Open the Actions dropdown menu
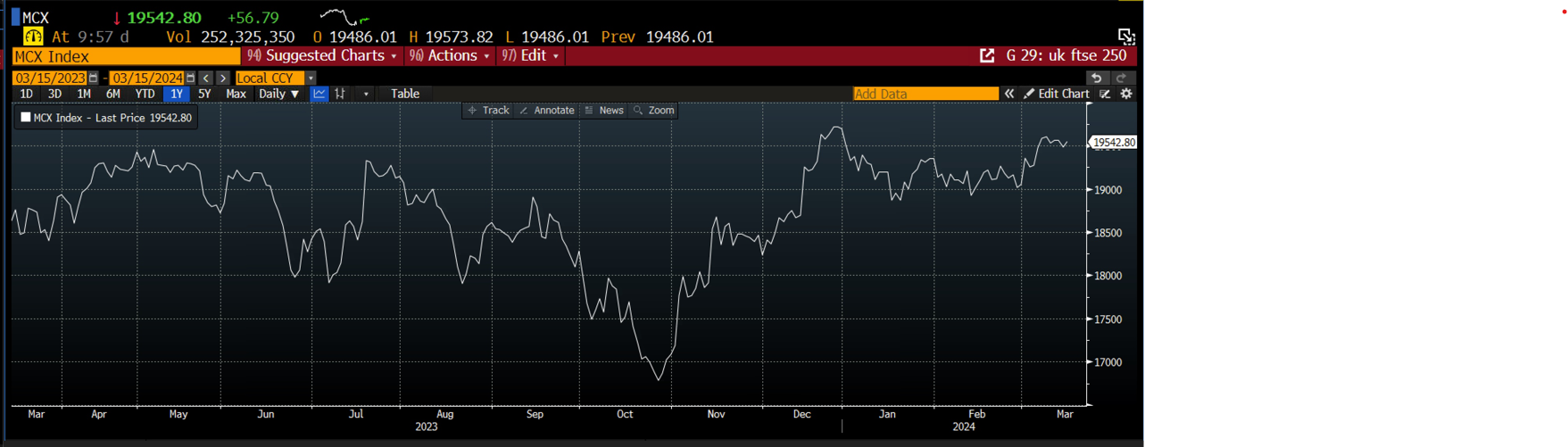The width and height of the screenshot is (1568, 447). pyautogui.click(x=450, y=55)
